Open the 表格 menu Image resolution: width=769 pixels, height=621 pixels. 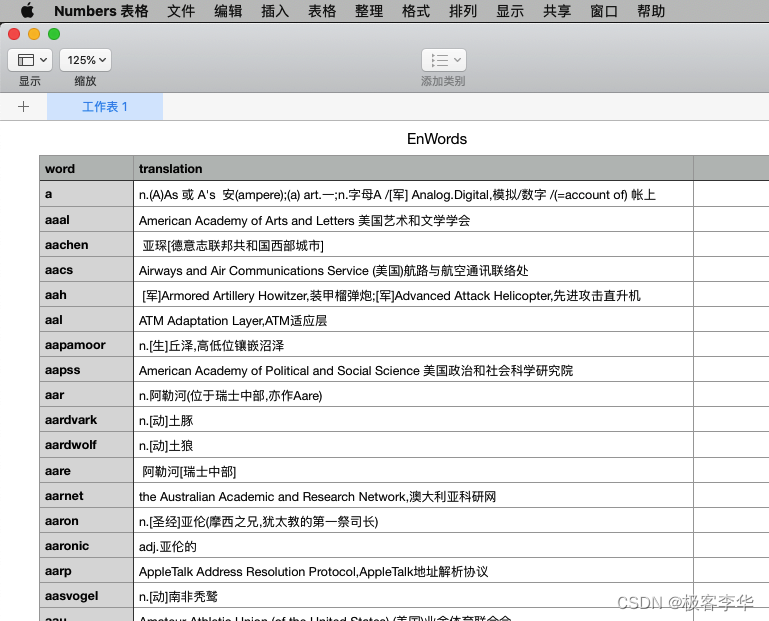pos(322,11)
